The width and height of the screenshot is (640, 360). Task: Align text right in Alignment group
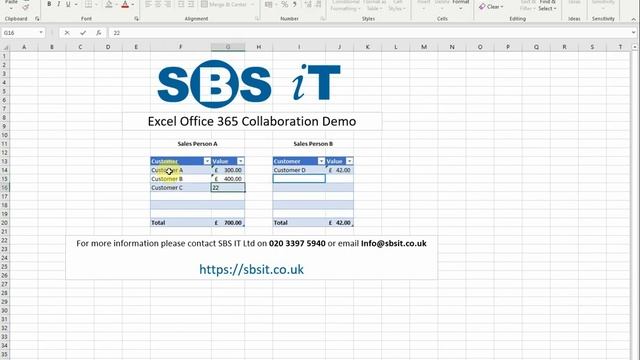(167, 4)
